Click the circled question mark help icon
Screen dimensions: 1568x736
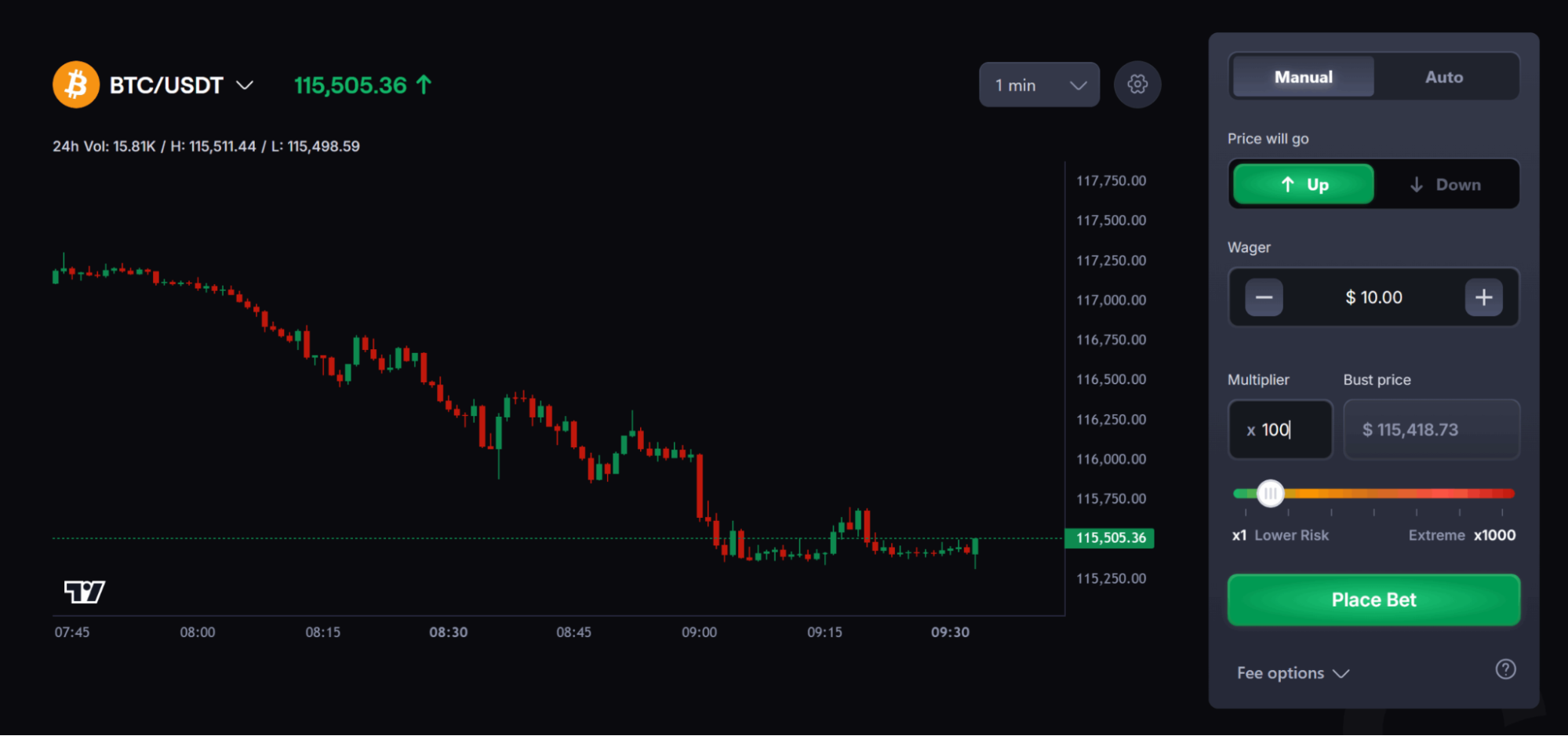tap(1505, 669)
